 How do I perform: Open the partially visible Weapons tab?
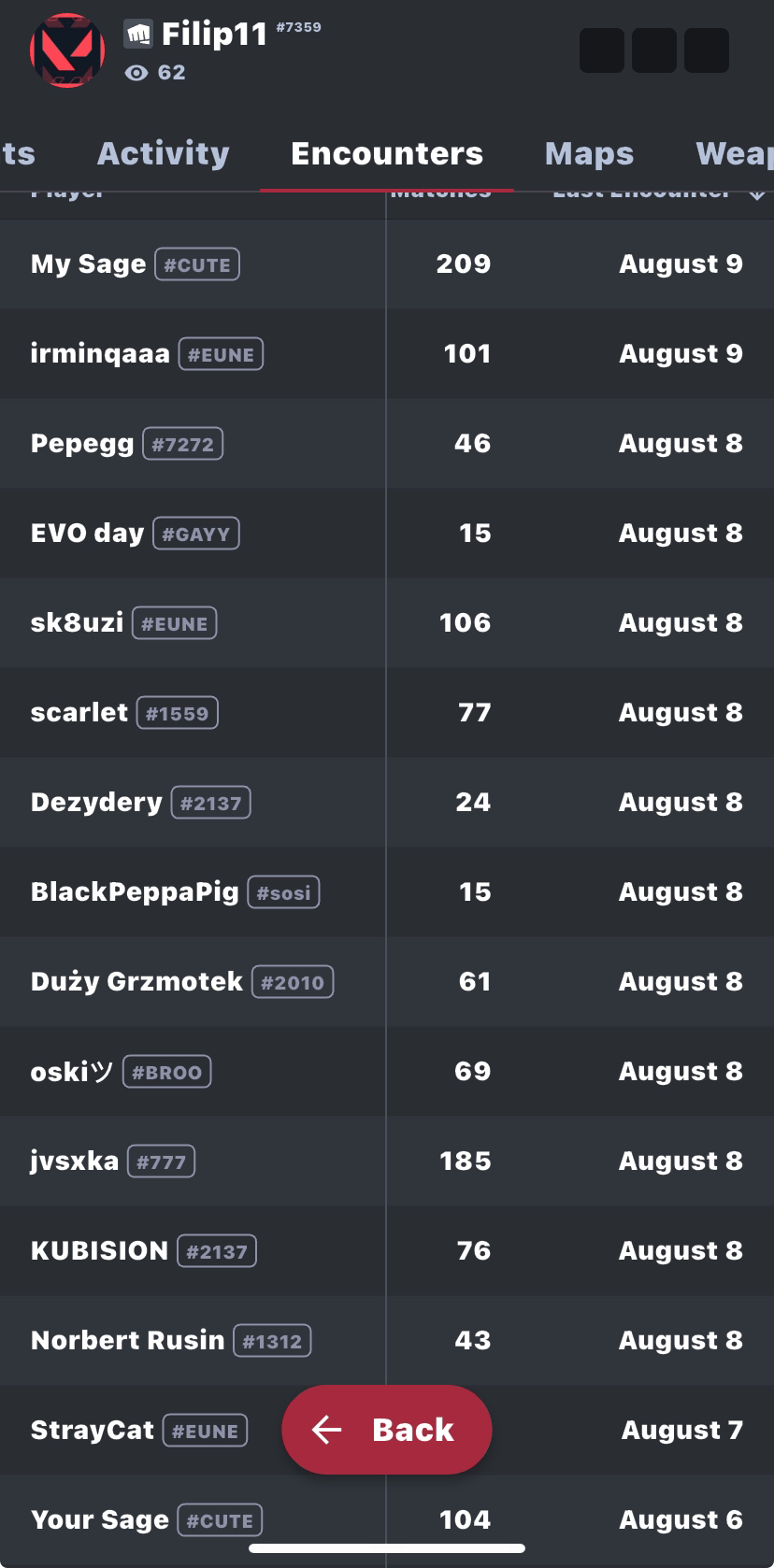click(735, 153)
